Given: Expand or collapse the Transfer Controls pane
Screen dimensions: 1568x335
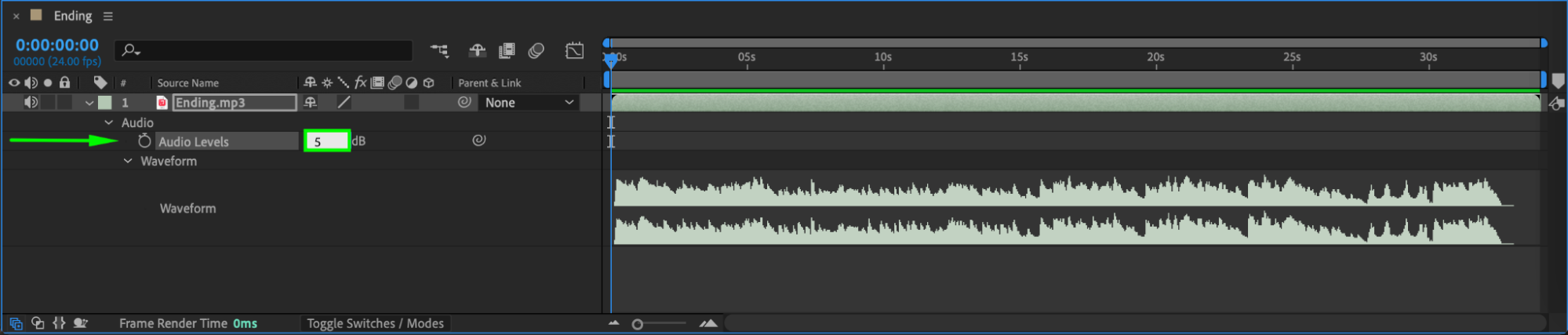Looking at the screenshot, I should (38, 323).
